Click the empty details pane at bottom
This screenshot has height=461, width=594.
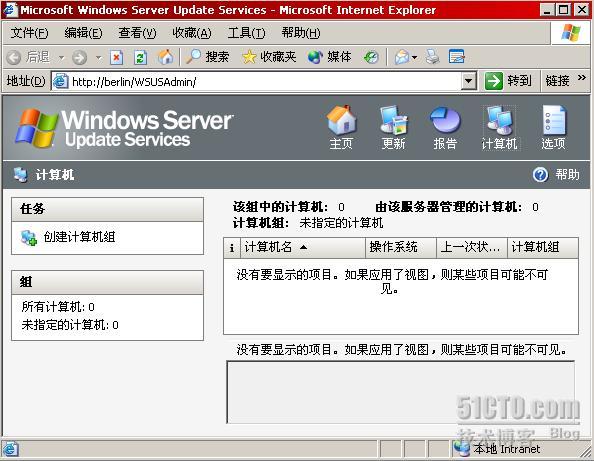click(x=400, y=392)
